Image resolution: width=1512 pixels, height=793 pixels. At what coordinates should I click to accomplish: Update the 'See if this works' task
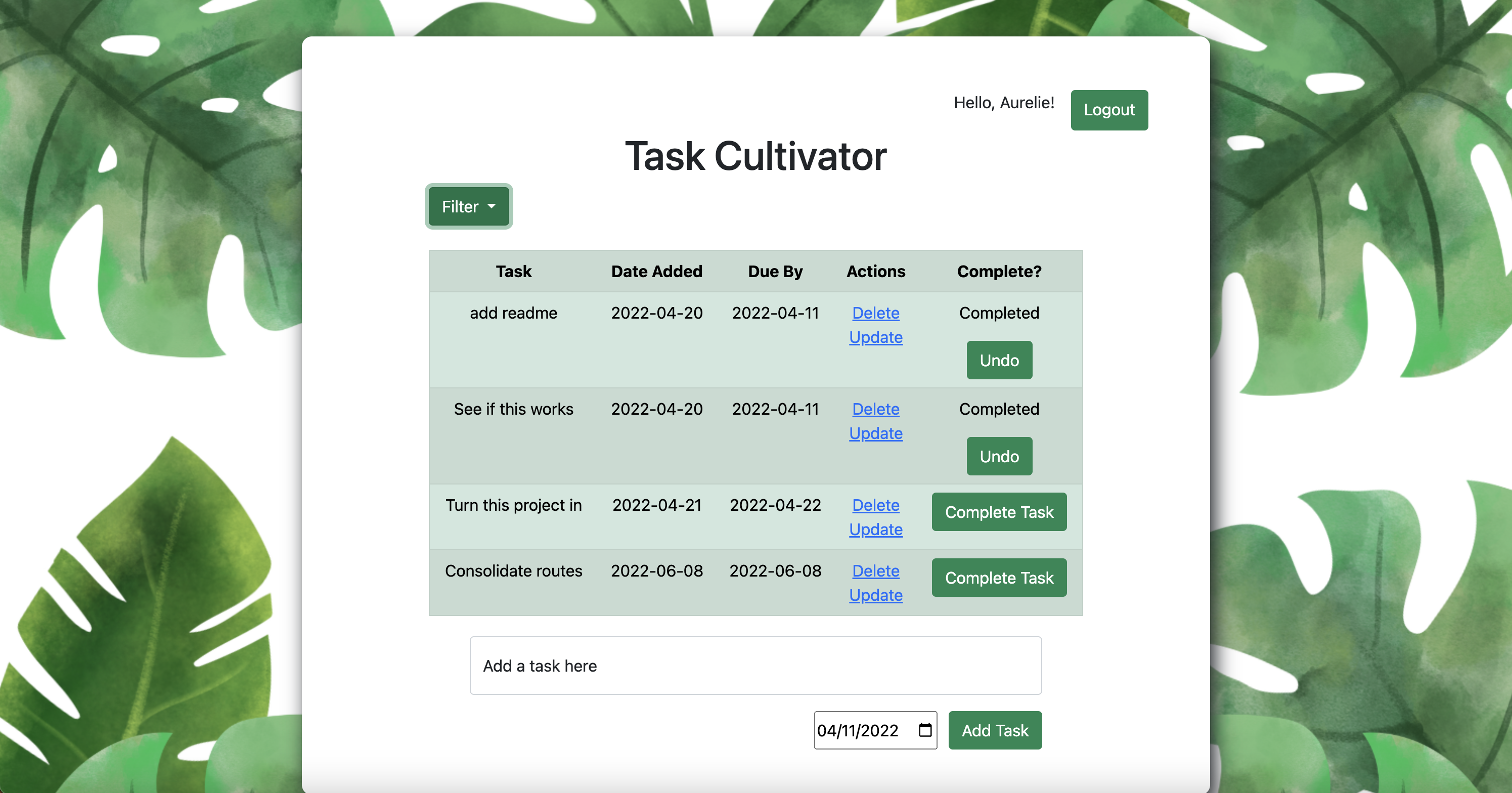(875, 433)
